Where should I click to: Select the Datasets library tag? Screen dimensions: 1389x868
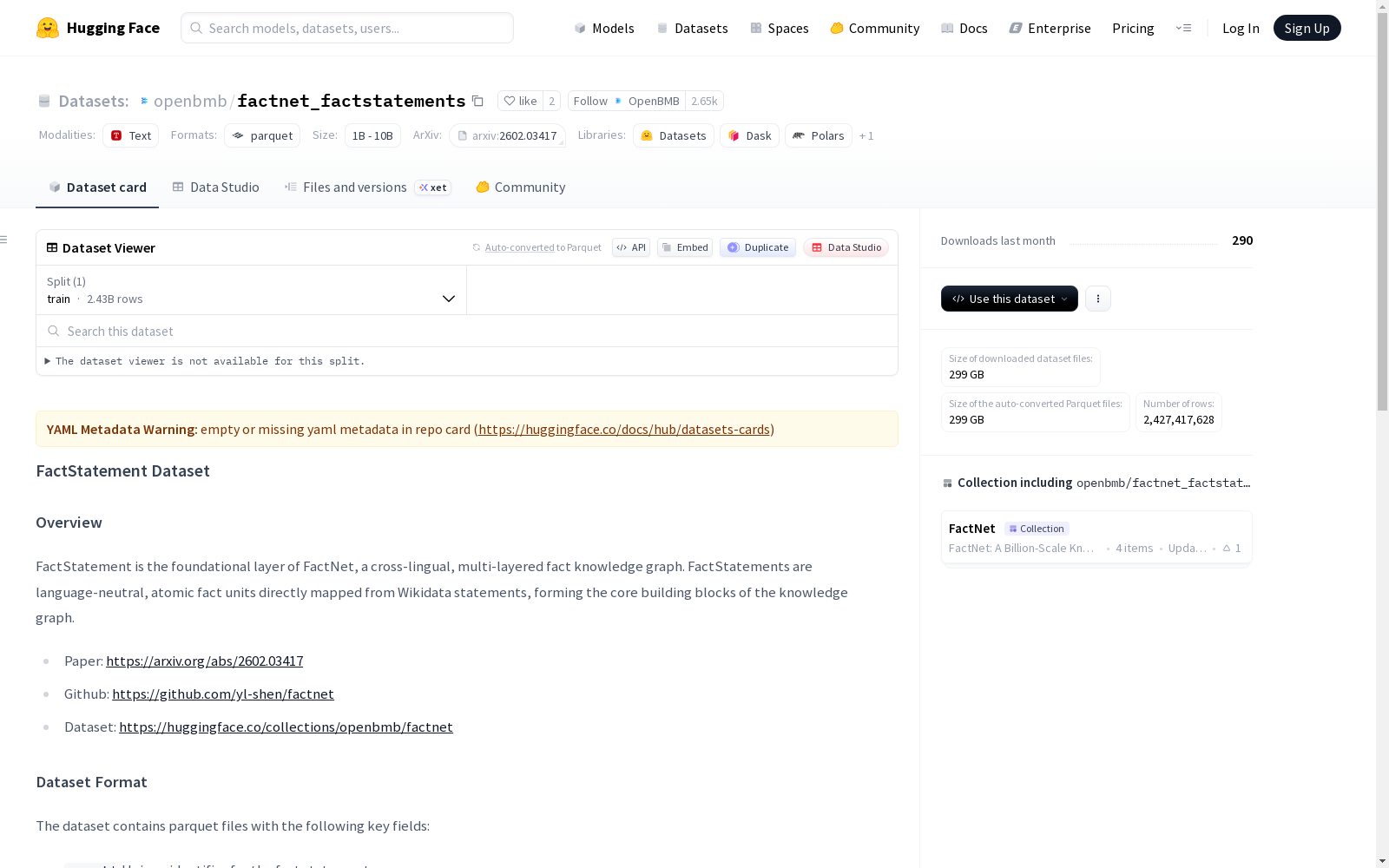[674, 135]
